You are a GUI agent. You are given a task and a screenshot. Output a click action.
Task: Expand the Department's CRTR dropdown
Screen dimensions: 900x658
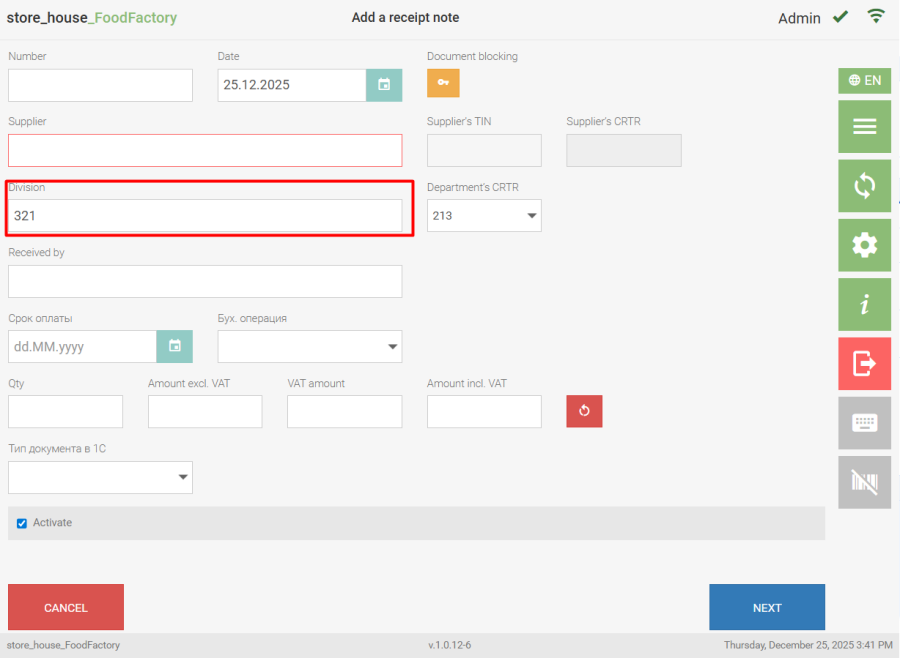tap(484, 215)
